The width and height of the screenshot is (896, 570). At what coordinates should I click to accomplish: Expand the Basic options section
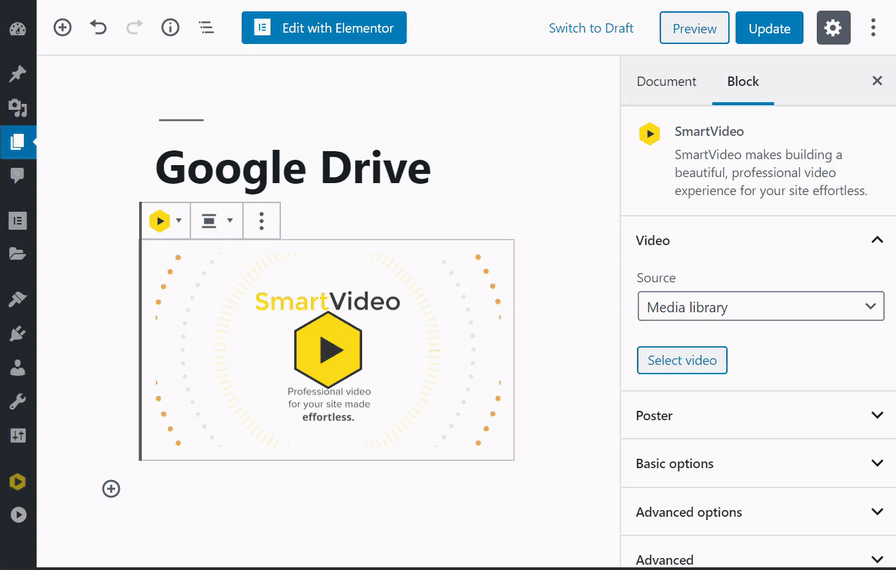click(x=758, y=463)
